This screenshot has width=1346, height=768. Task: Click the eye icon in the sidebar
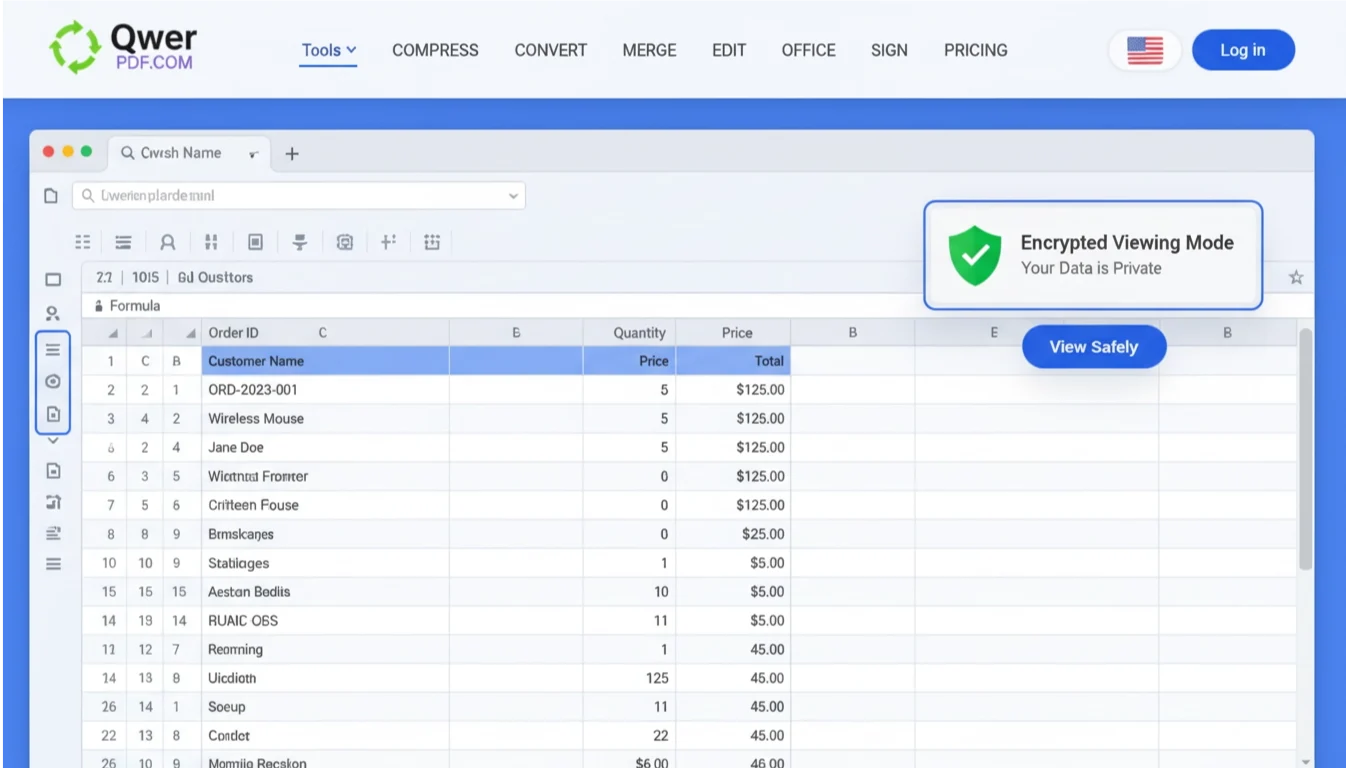[53, 381]
